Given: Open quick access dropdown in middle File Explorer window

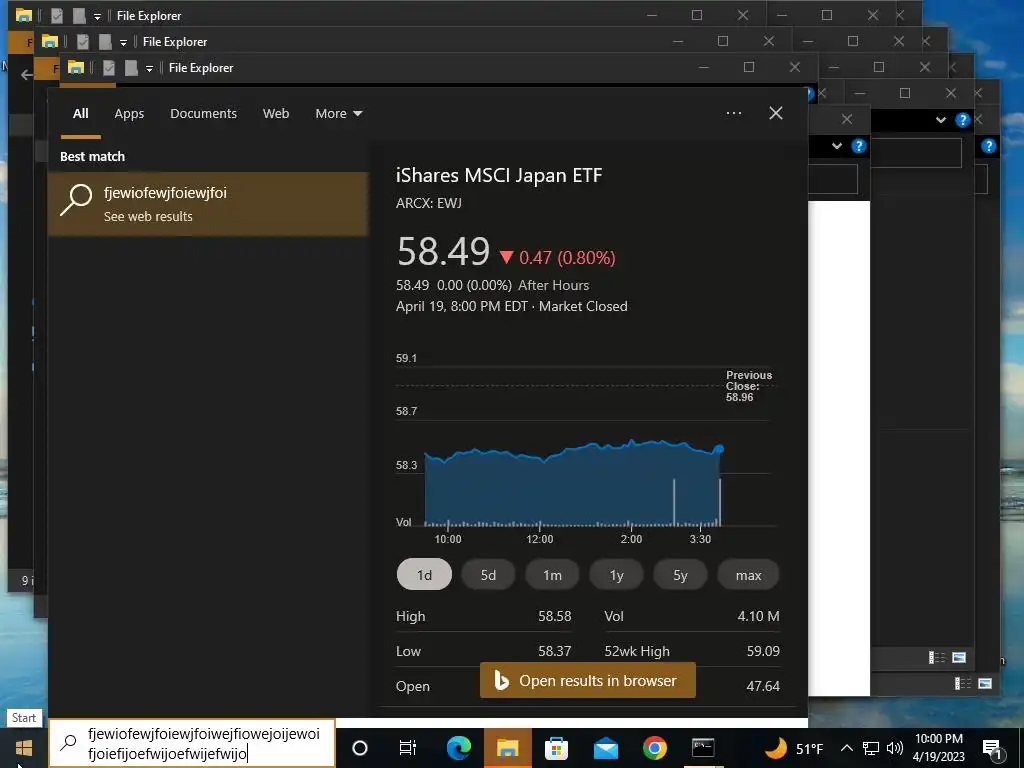Looking at the screenshot, I should tap(123, 42).
